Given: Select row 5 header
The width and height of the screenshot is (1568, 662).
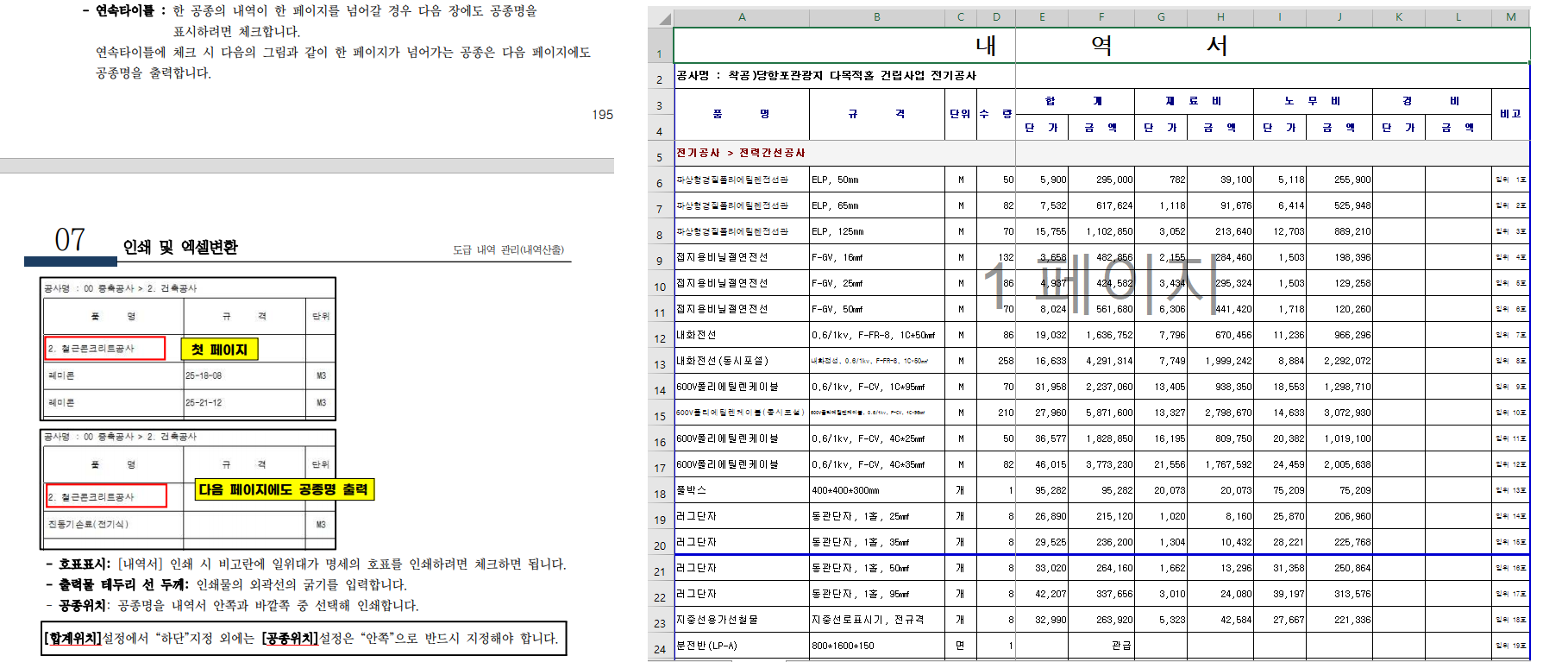Looking at the screenshot, I should click(660, 157).
